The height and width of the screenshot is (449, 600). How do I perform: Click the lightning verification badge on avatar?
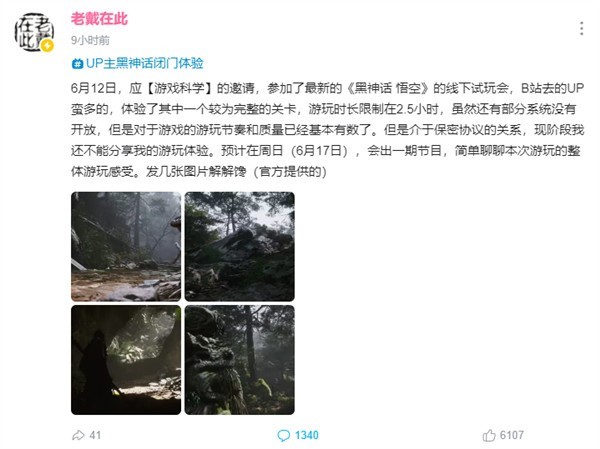click(x=47, y=46)
